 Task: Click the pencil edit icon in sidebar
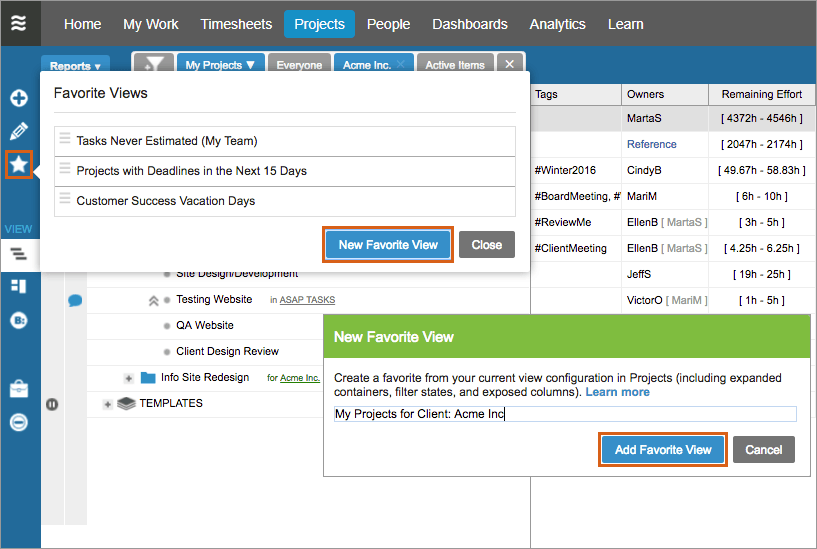(x=19, y=131)
